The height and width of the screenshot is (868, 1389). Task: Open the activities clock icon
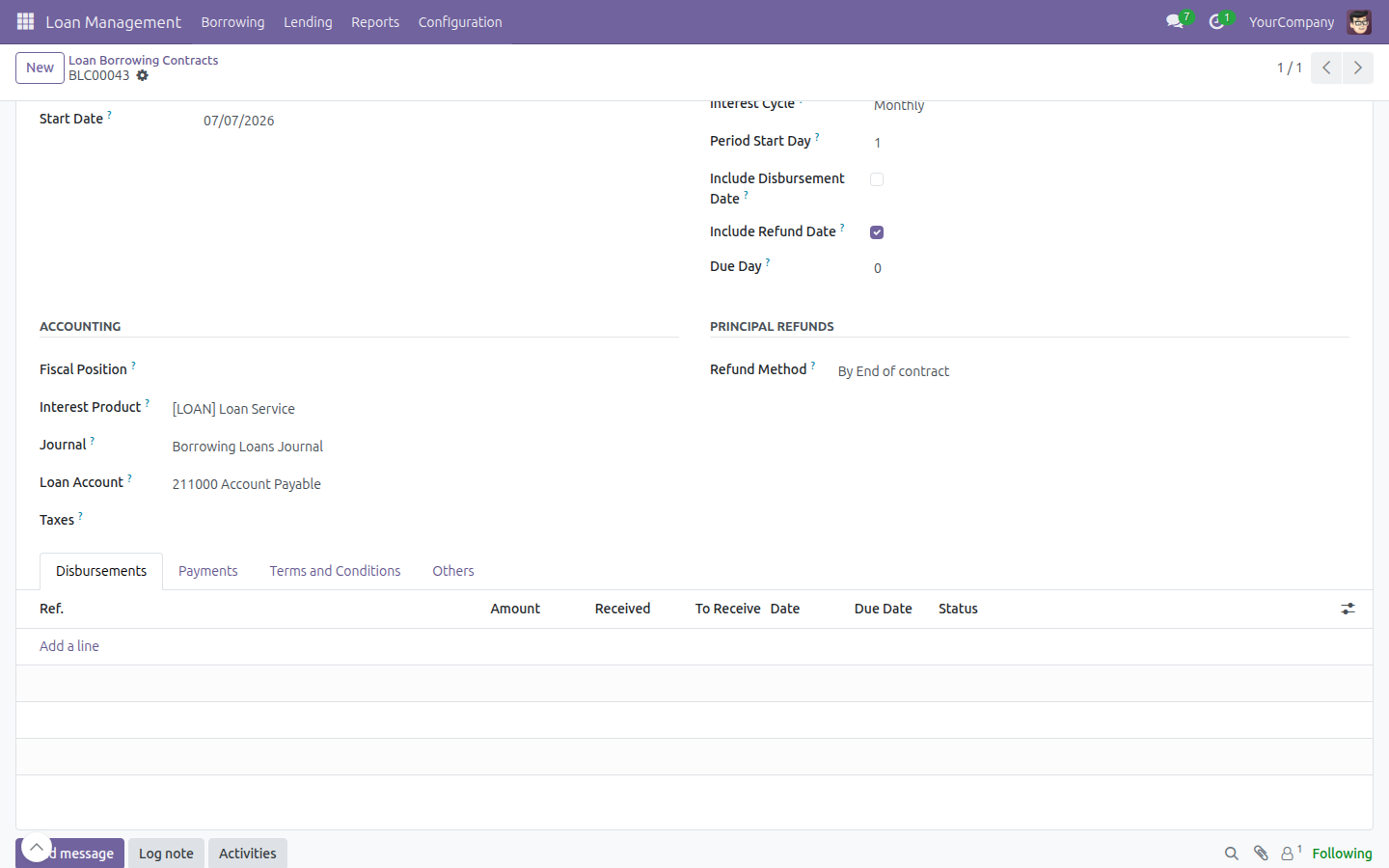[1216, 21]
